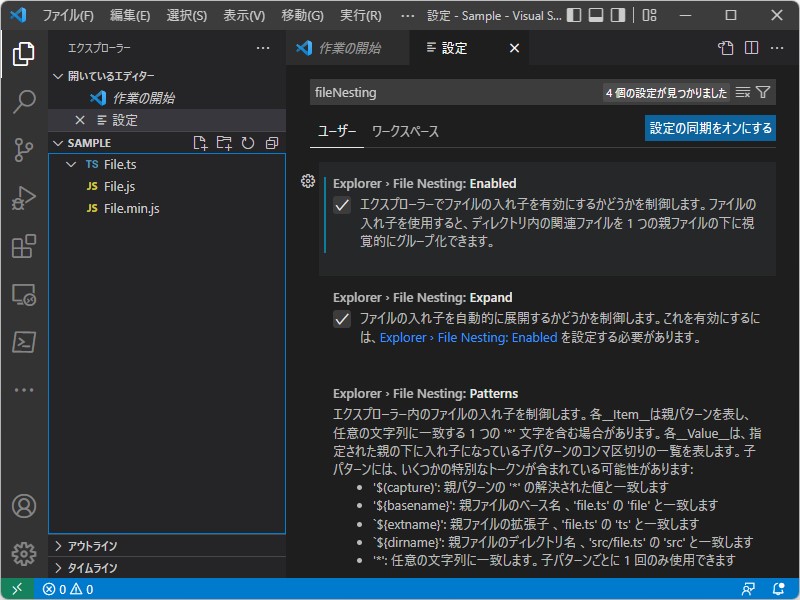Click the Refresh Explorer icon
Viewport: 800px width, 600px height.
click(248, 142)
